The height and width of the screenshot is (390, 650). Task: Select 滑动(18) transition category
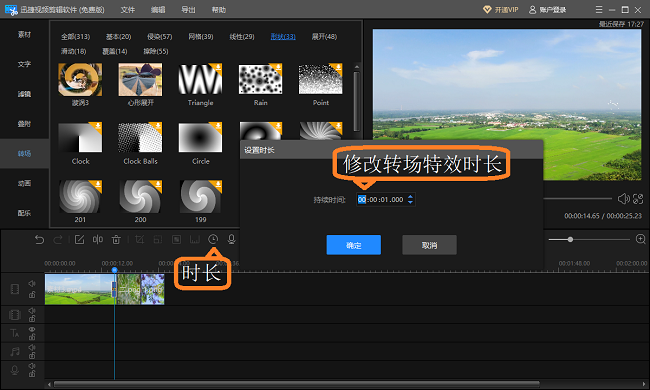[73, 51]
